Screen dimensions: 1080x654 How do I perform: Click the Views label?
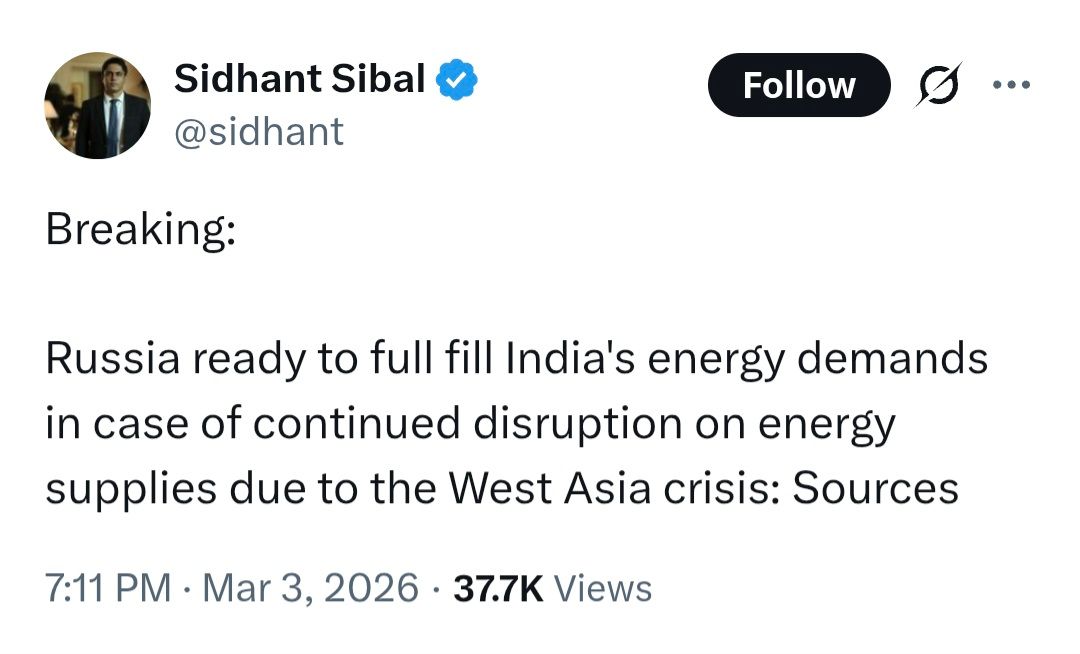602,588
